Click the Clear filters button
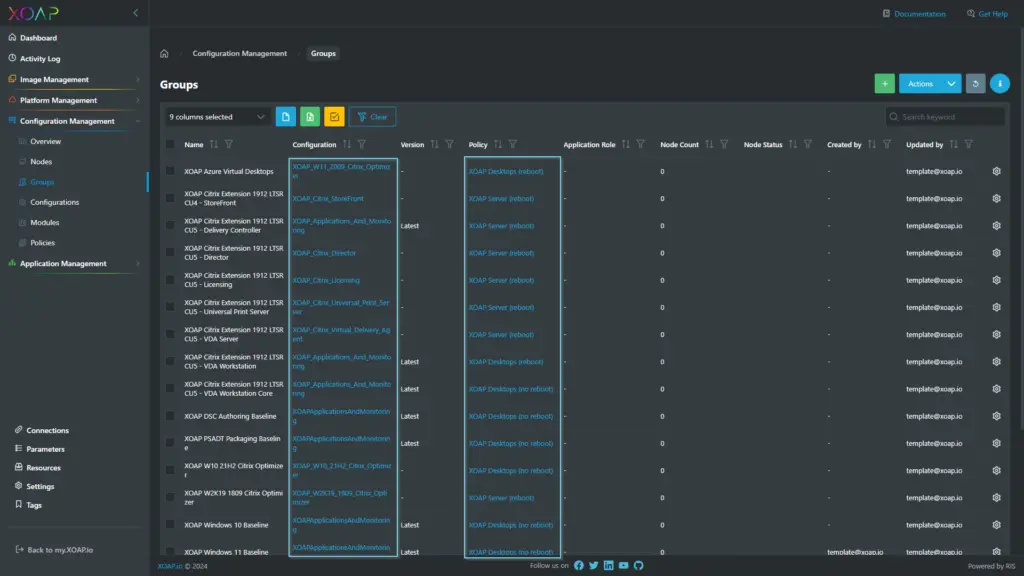The width and height of the screenshot is (1024, 576). pyautogui.click(x=372, y=117)
